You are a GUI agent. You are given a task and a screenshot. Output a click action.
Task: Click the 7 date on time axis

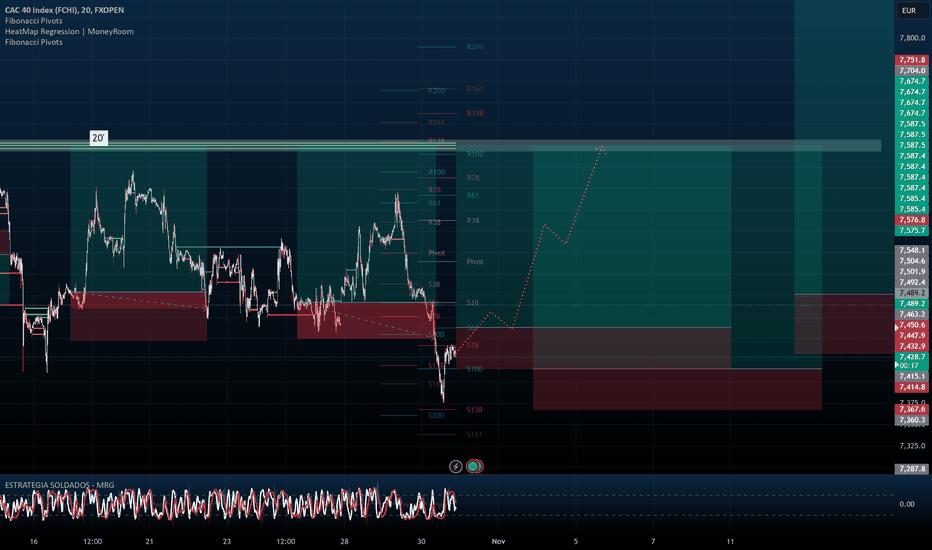click(x=653, y=542)
